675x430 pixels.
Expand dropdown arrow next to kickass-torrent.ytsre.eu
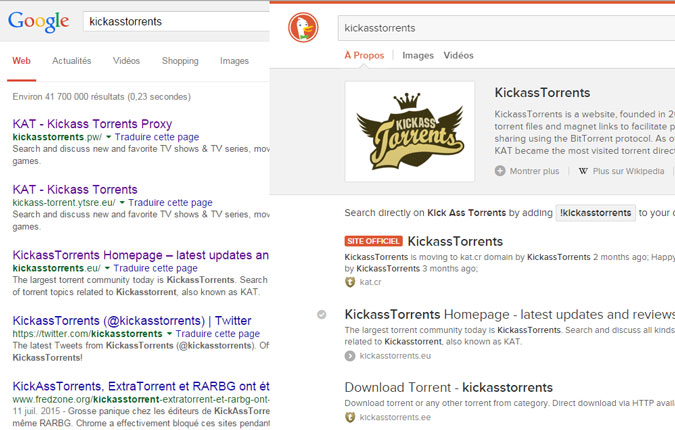pos(122,202)
